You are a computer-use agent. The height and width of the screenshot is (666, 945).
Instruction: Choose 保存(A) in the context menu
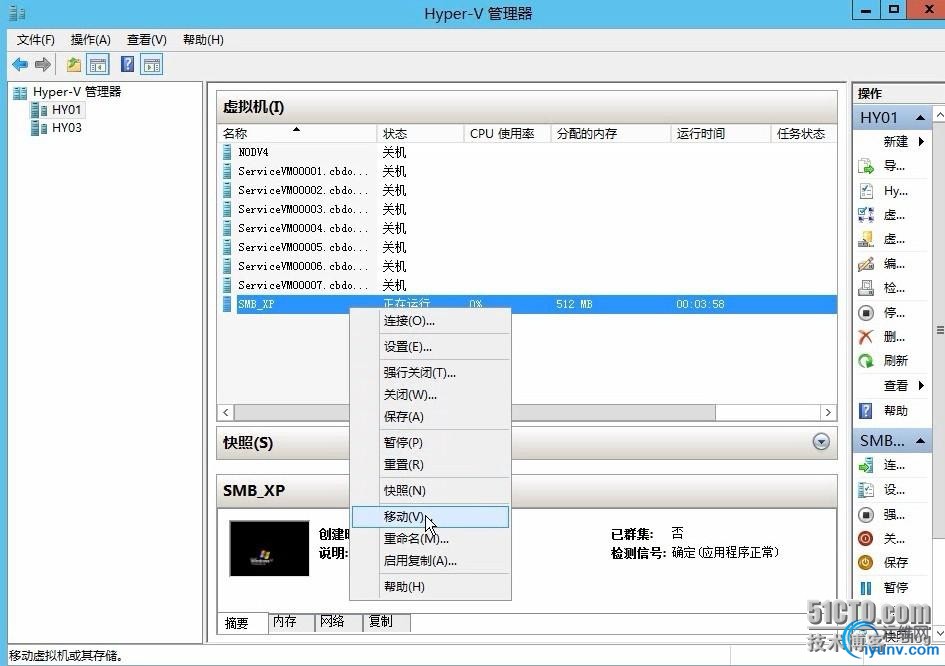pyautogui.click(x=430, y=416)
